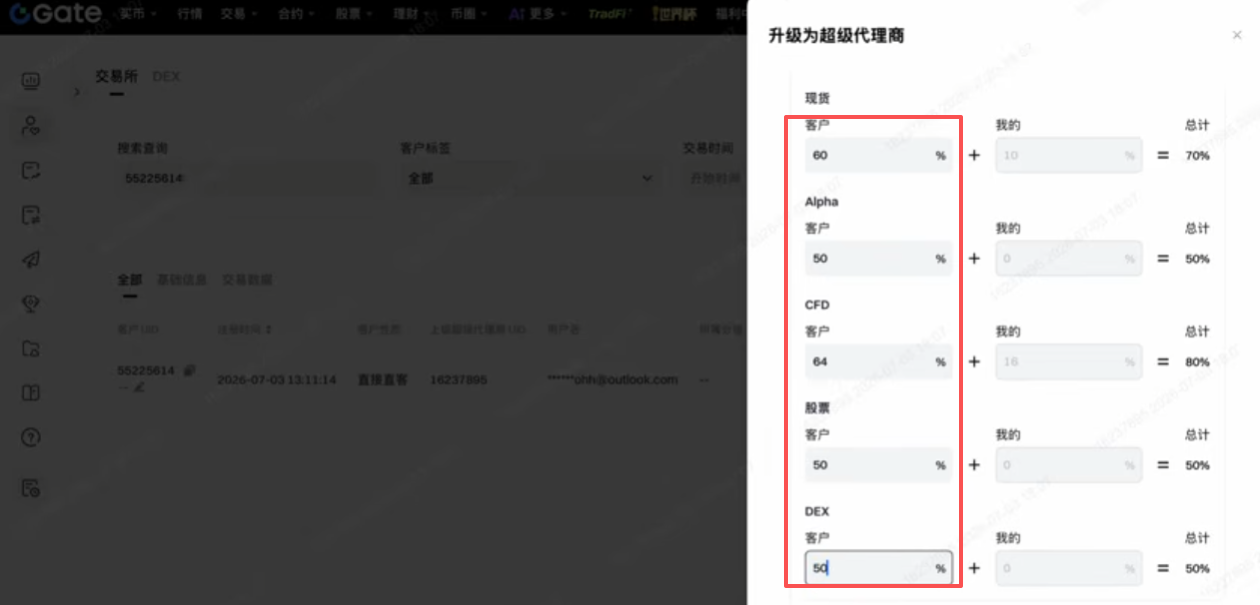
Task: Click the edit pencil under UID 55225614
Action: click(138, 387)
